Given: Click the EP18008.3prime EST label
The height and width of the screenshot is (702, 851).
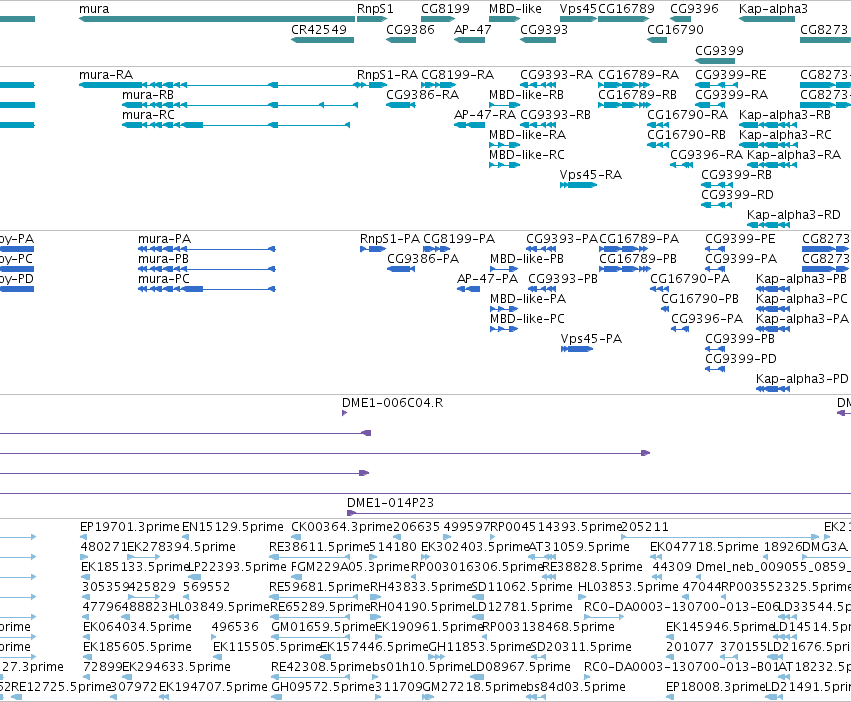Looking at the screenshot, I should tap(715, 687).
